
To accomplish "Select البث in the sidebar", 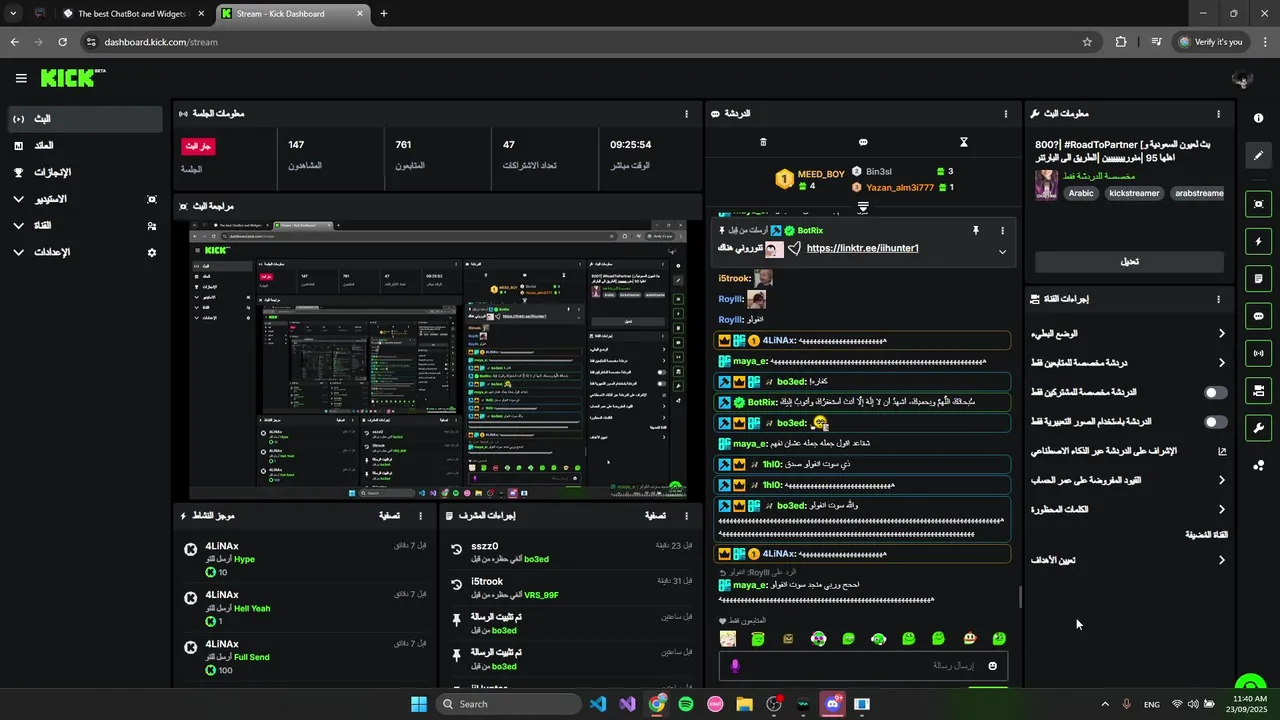I will coord(85,119).
